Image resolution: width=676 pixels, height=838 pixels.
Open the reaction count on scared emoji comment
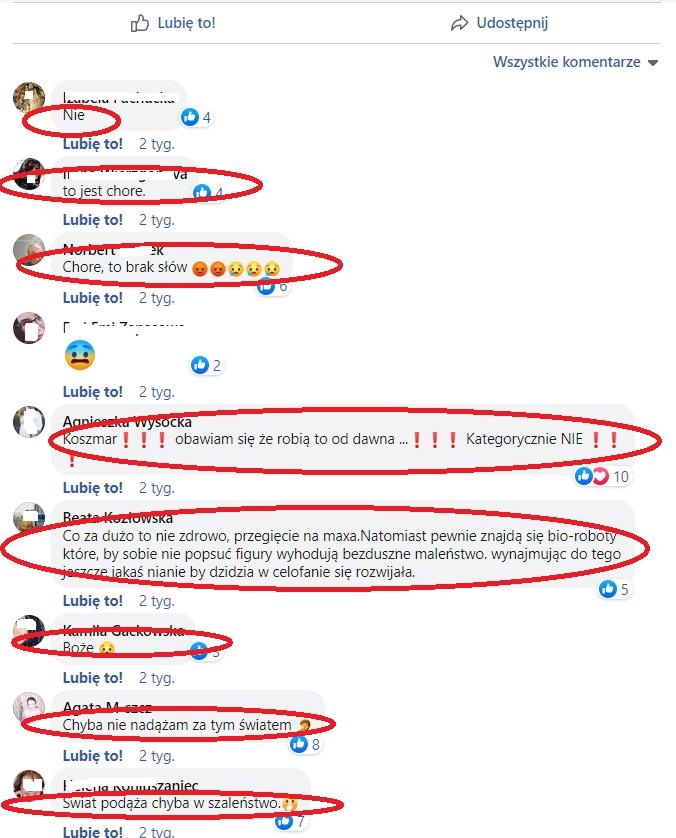tap(206, 366)
